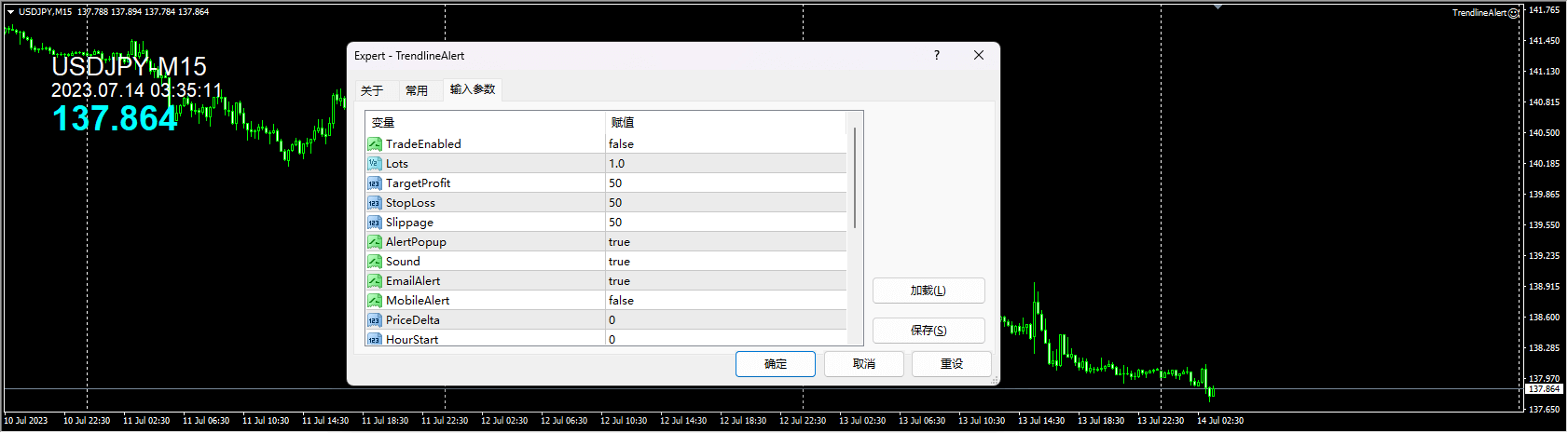Click the AlertPopup boolean parameter icon

[x=374, y=242]
